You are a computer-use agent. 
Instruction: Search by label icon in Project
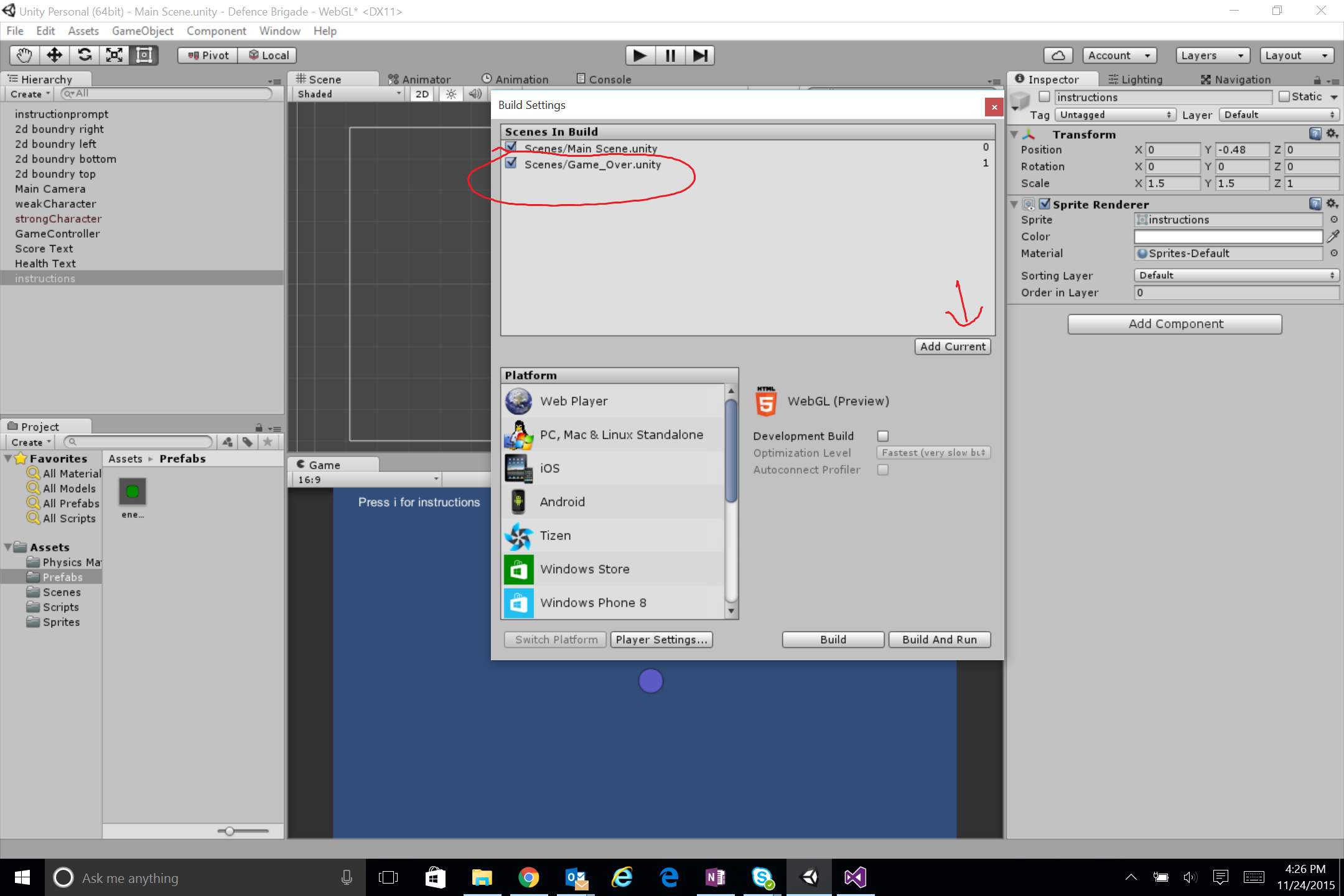pyautogui.click(x=248, y=442)
